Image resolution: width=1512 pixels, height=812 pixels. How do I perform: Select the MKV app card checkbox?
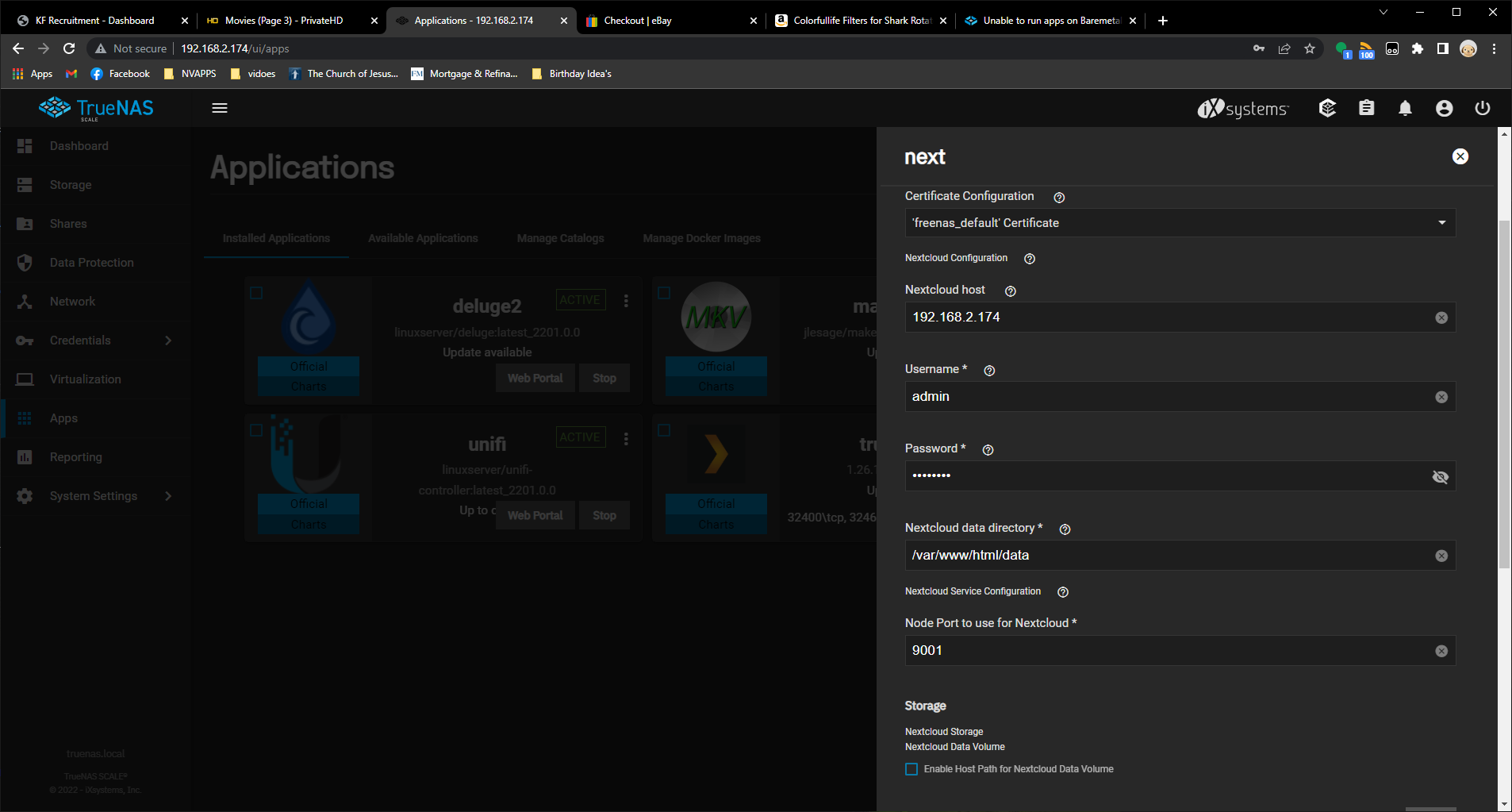tap(664, 293)
